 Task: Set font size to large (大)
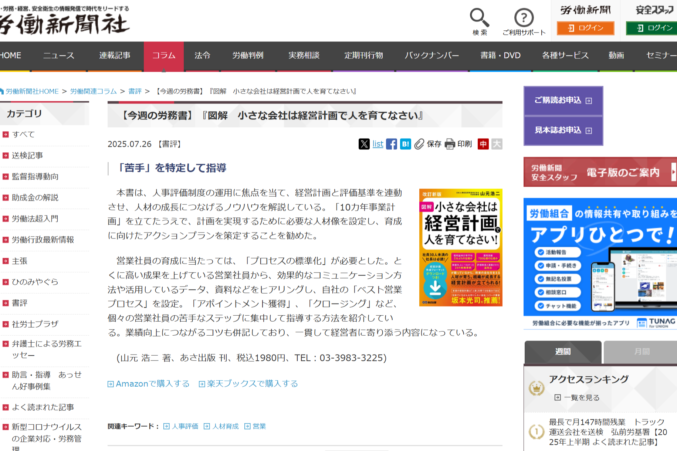pos(497,144)
